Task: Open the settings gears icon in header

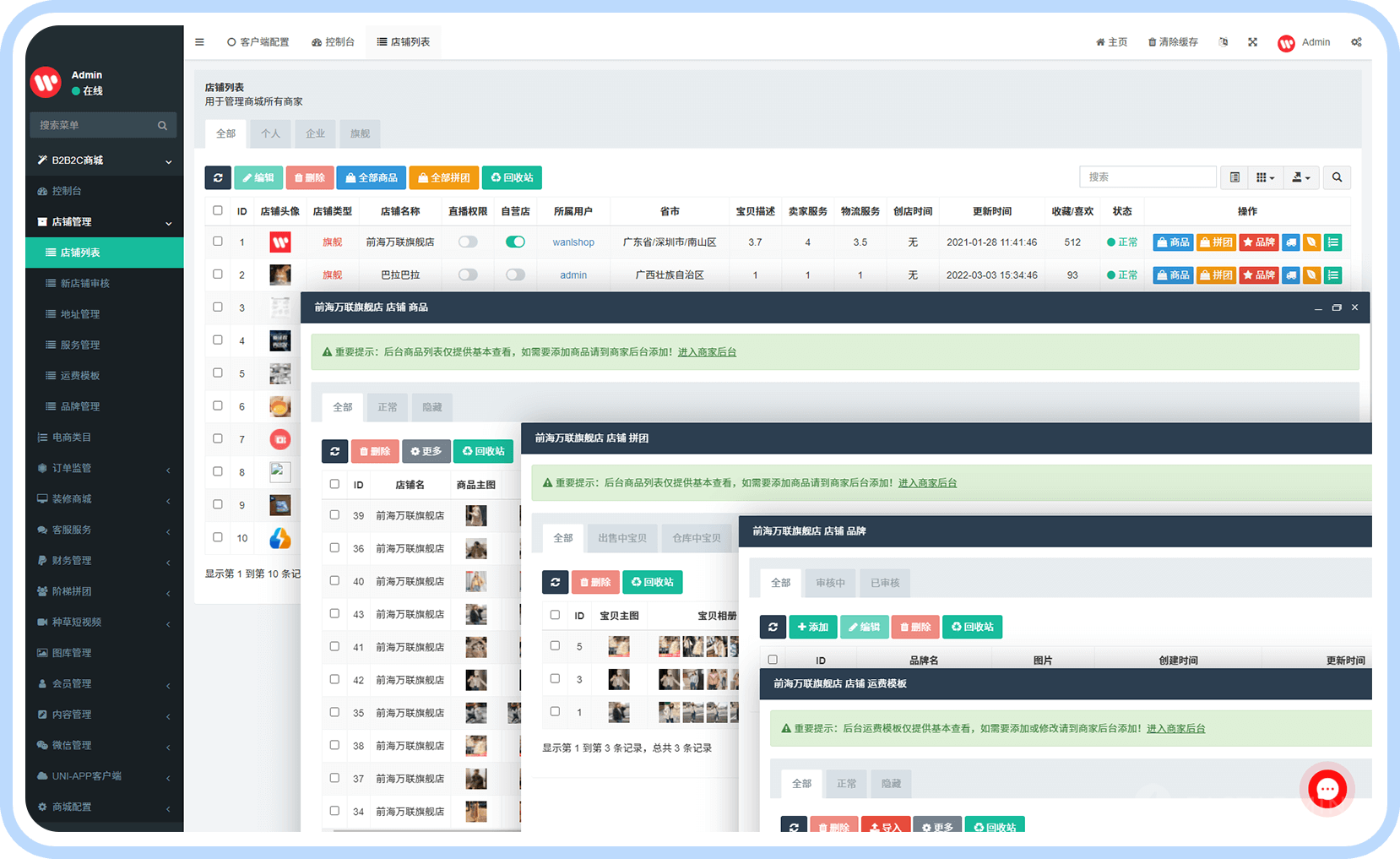Action: click(x=1356, y=42)
